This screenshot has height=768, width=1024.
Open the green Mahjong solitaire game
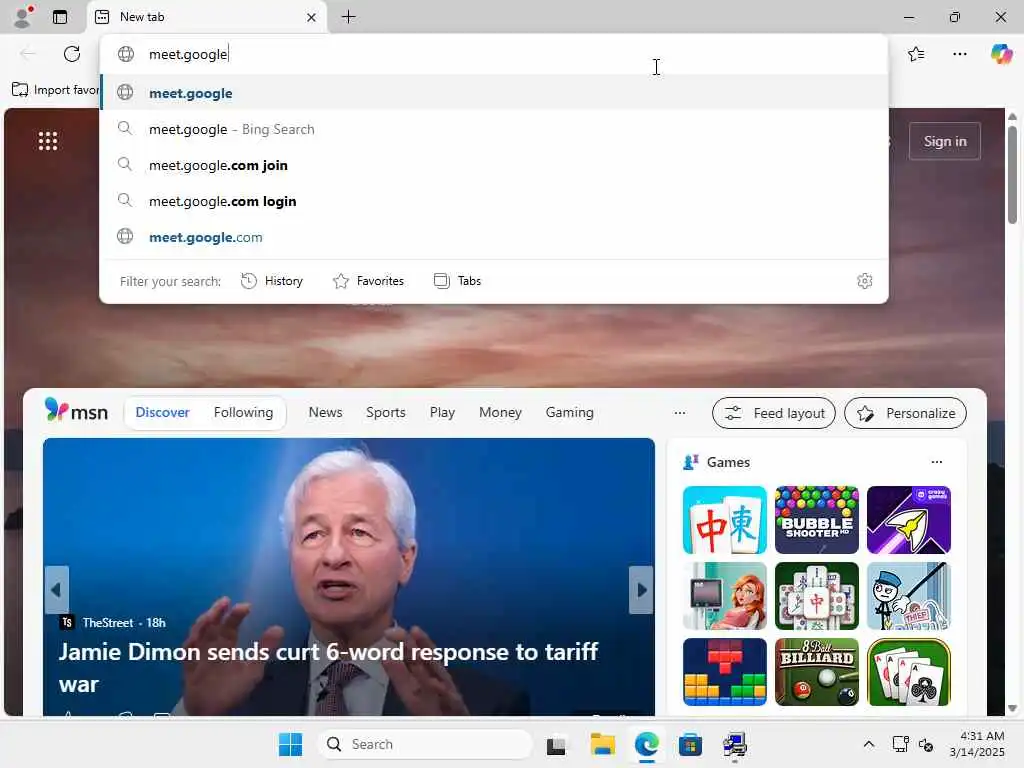click(x=816, y=596)
